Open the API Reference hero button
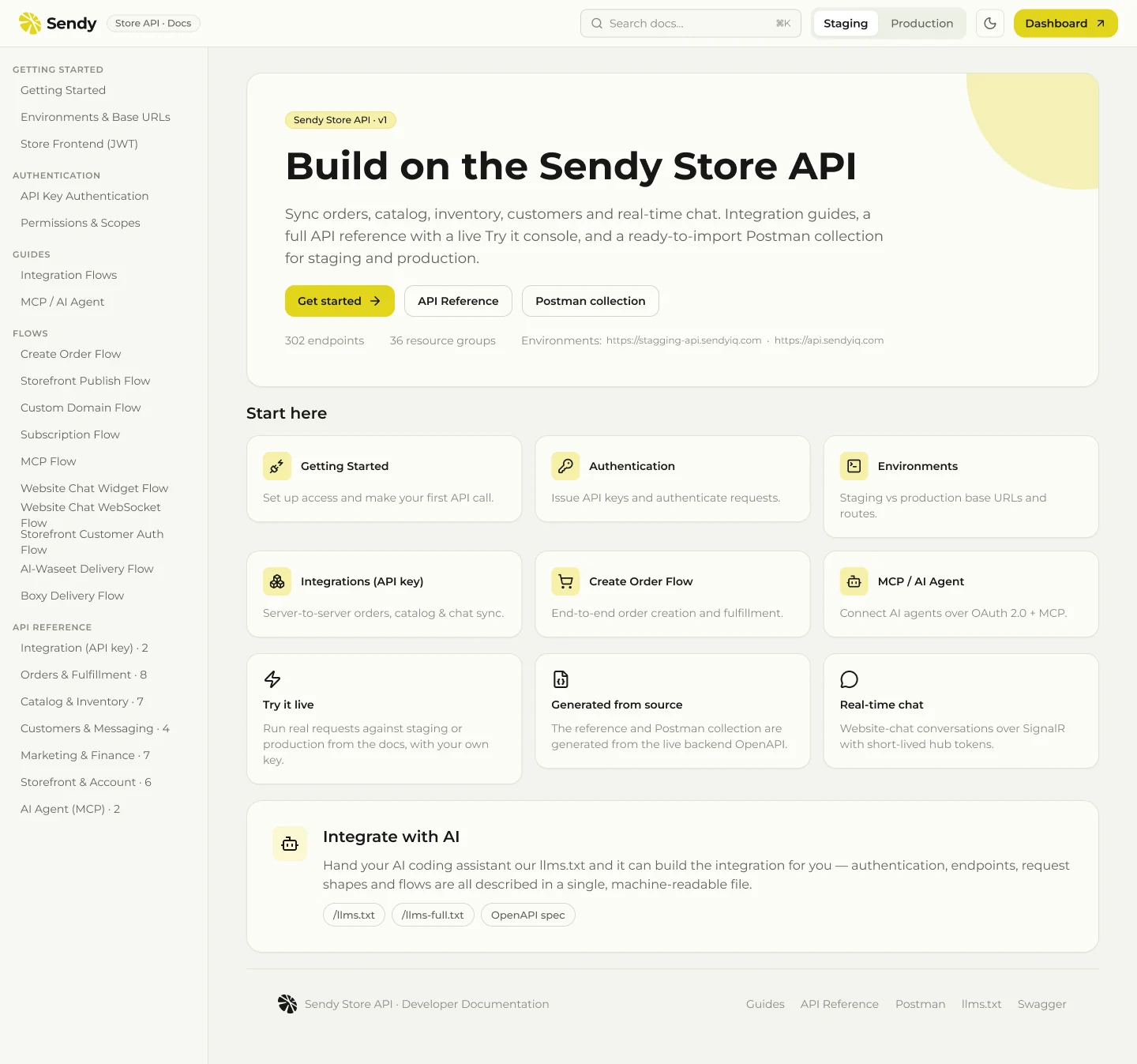Viewport: 1137px width, 1064px height. pos(458,301)
